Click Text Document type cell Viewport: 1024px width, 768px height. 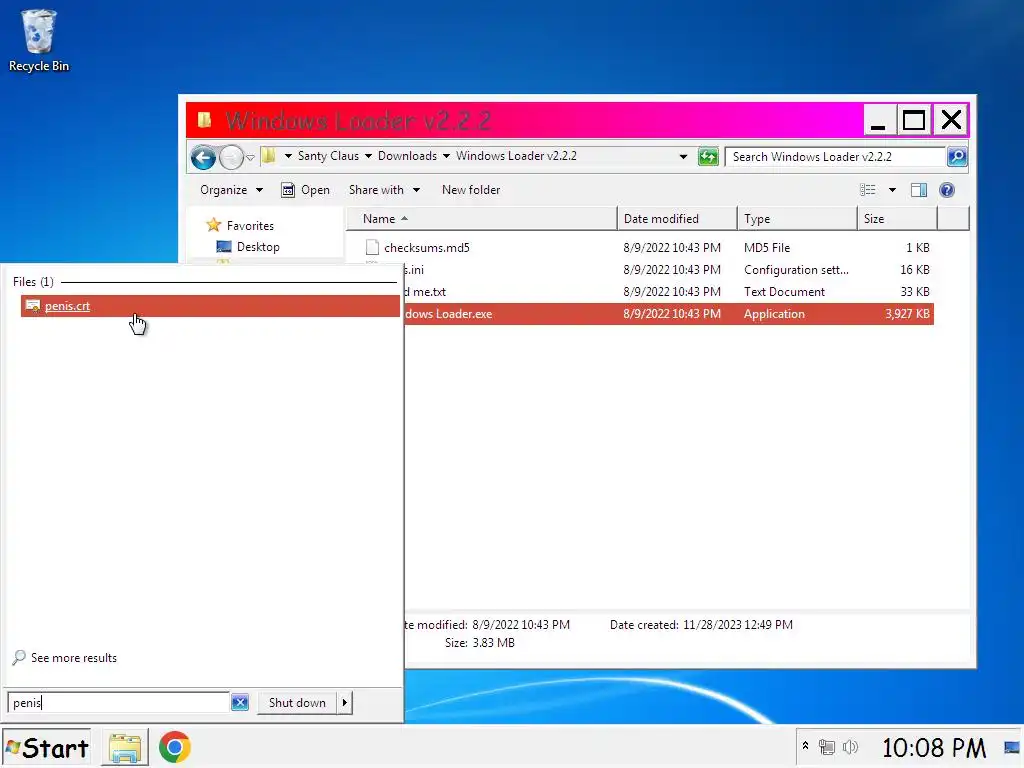point(784,292)
